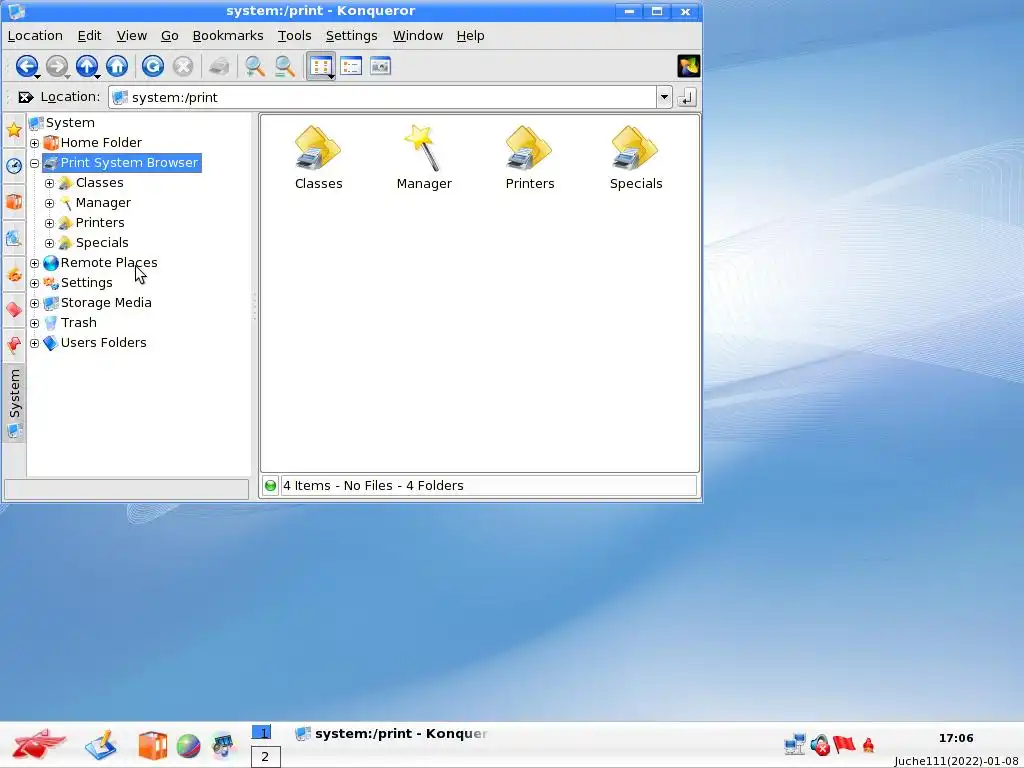Collapse the Print System Browser node
The image size is (1024, 768).
(x=35, y=163)
